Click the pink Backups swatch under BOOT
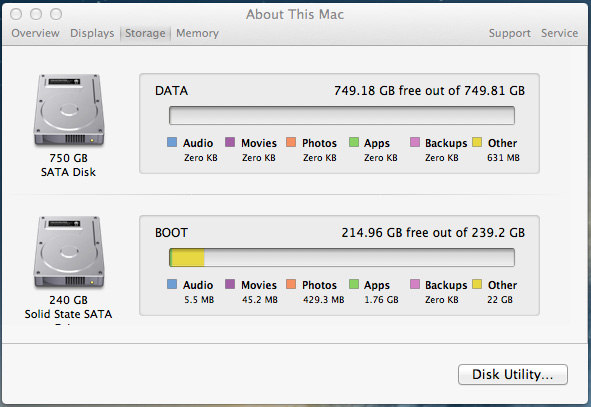 point(415,284)
